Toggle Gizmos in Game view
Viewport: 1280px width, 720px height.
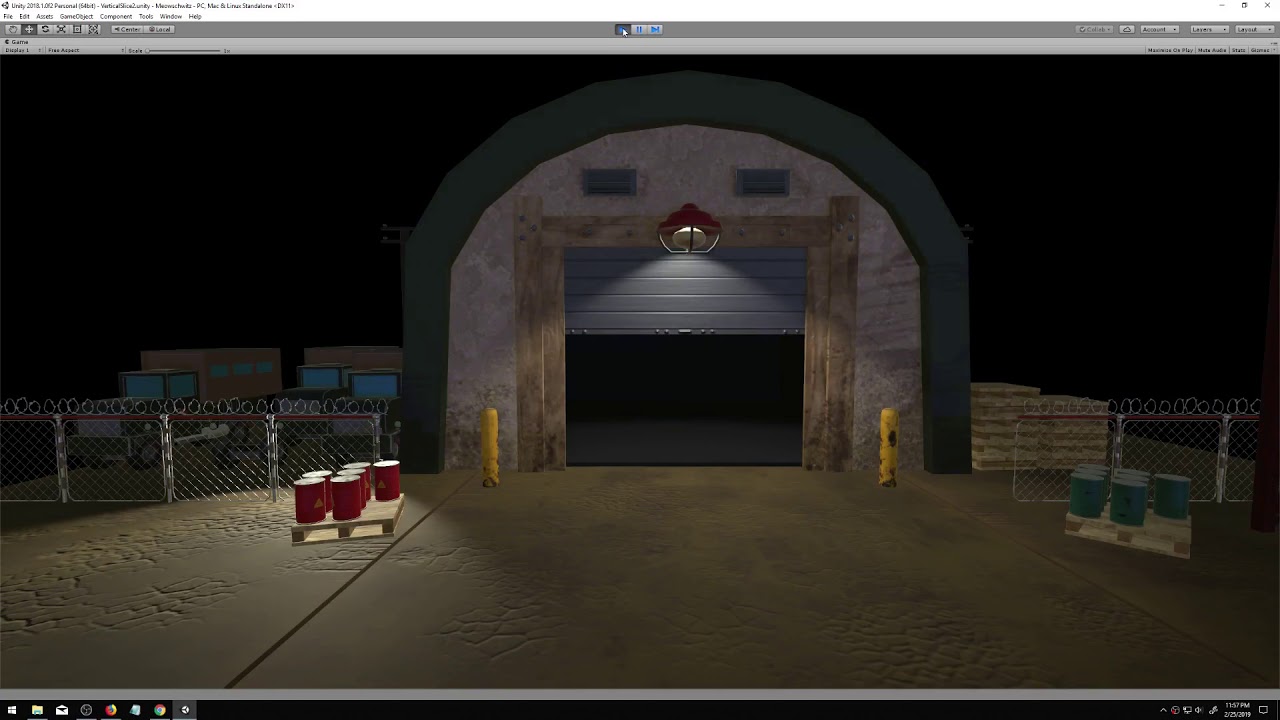pyautogui.click(x=1258, y=50)
